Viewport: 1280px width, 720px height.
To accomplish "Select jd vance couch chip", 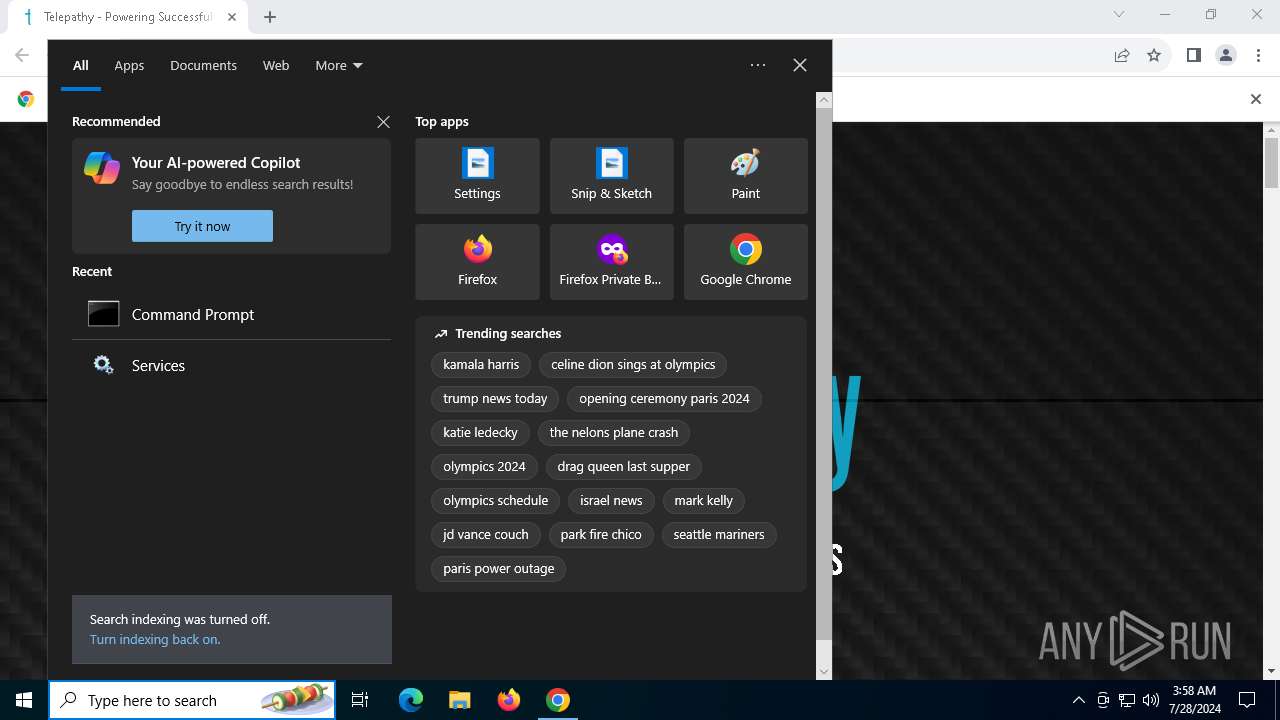I will tap(486, 535).
